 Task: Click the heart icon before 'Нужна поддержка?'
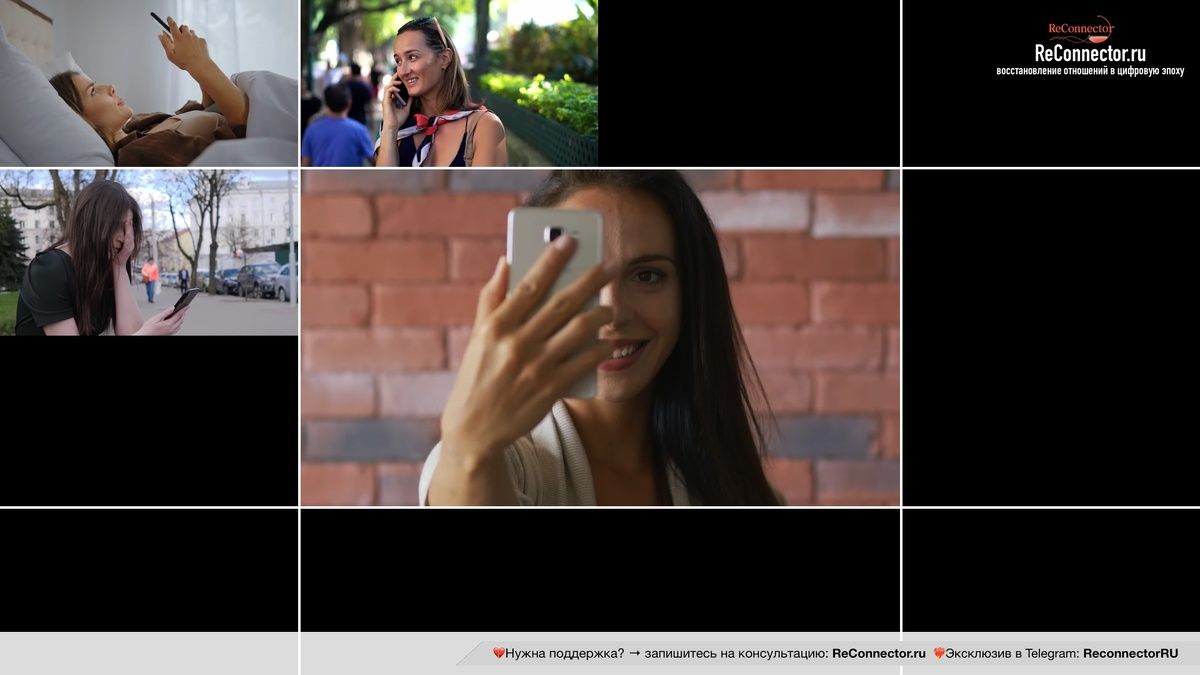point(498,653)
